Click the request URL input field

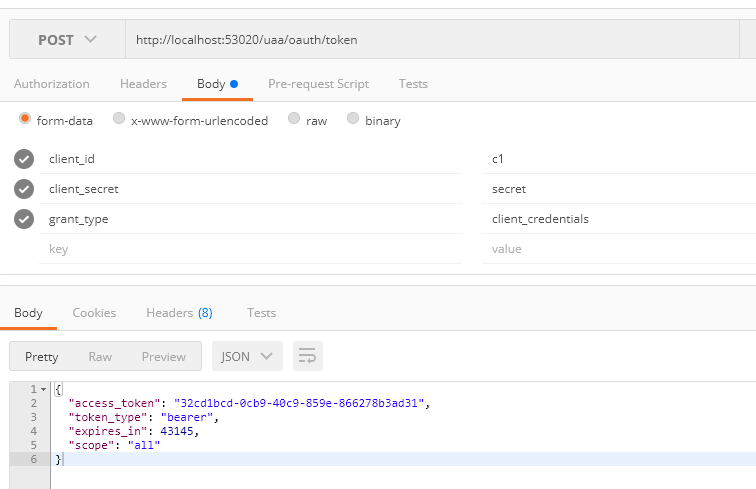tap(430, 40)
